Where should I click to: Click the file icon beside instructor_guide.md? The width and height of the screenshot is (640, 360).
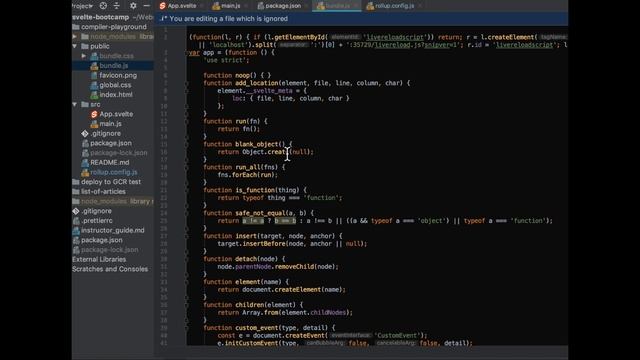pos(76,230)
